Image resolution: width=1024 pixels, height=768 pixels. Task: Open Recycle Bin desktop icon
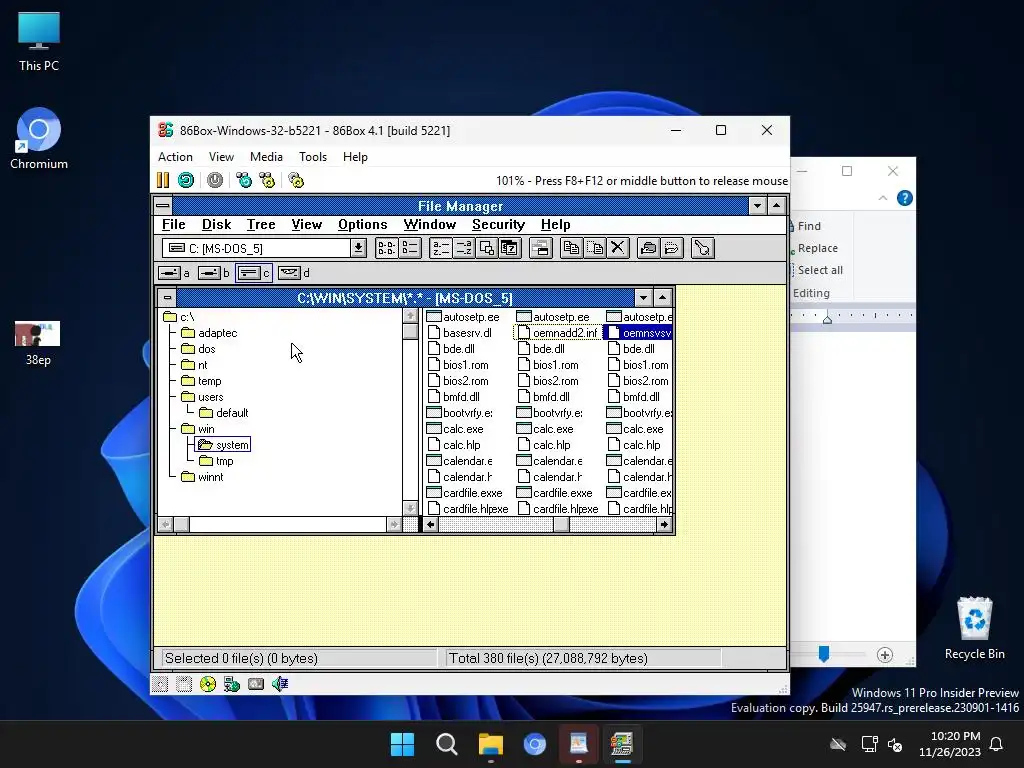(974, 628)
